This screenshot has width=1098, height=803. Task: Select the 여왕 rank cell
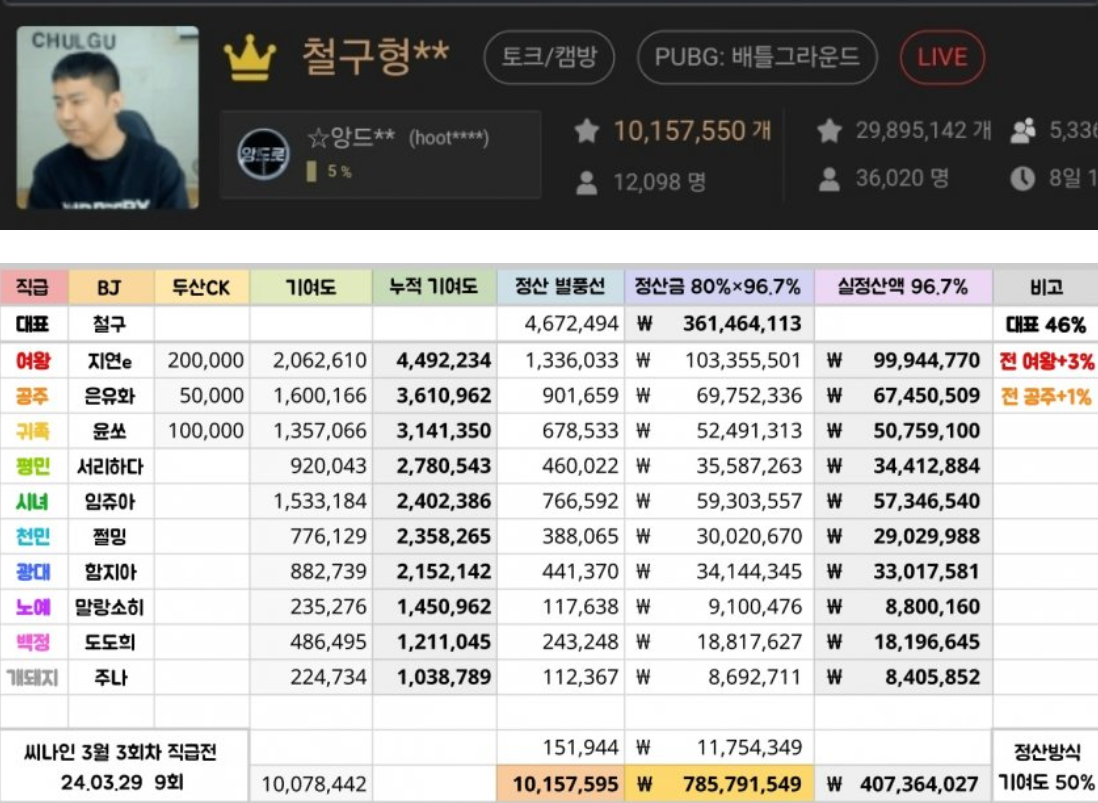34,361
